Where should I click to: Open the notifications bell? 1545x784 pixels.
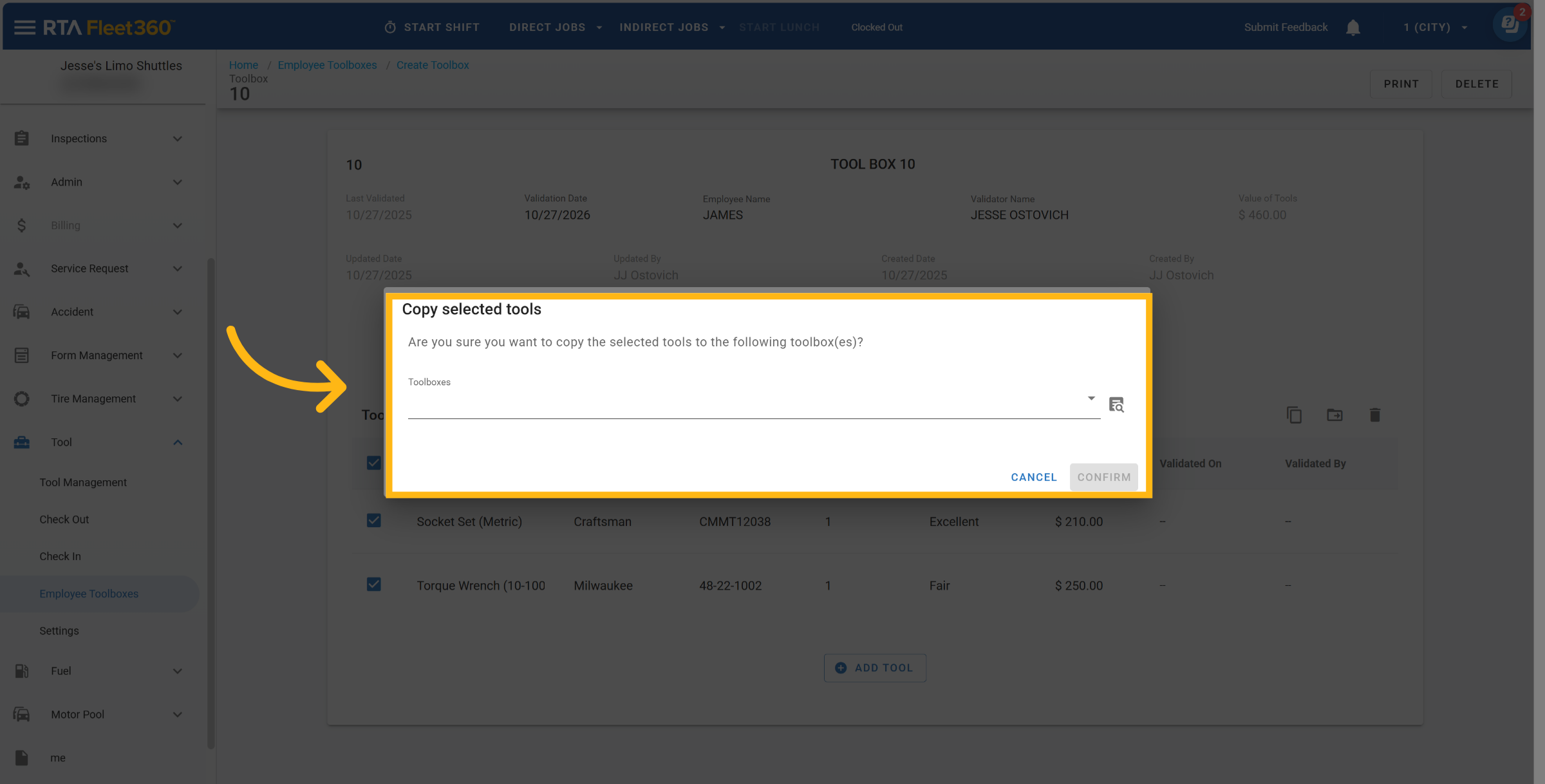pyautogui.click(x=1353, y=28)
